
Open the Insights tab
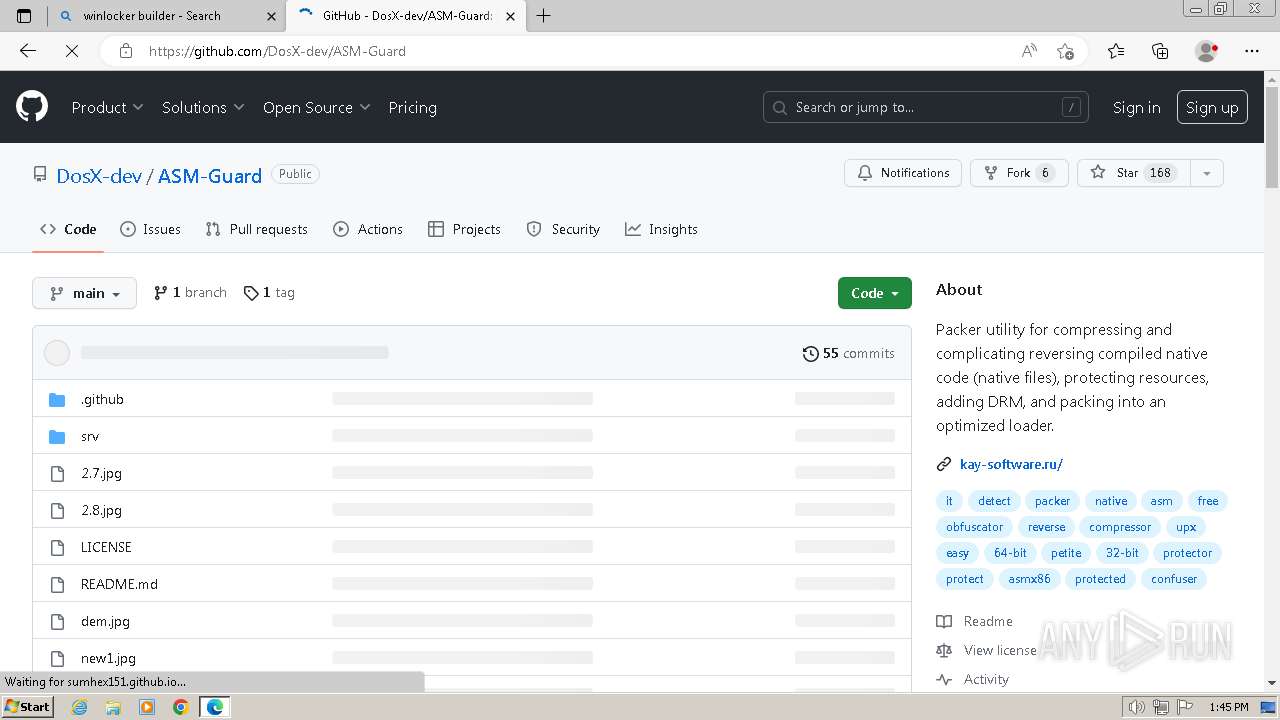661,229
